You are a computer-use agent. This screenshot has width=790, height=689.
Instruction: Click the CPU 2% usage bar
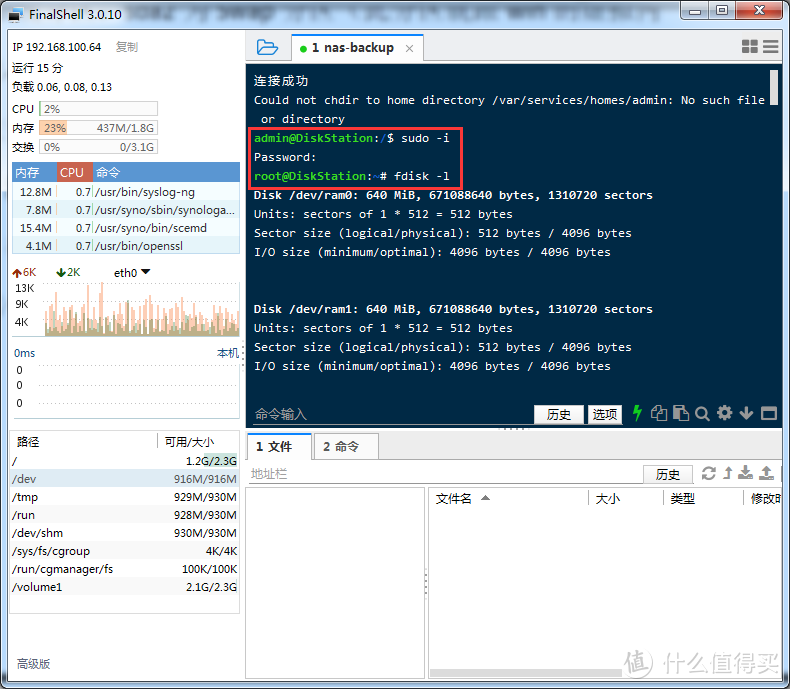98,109
